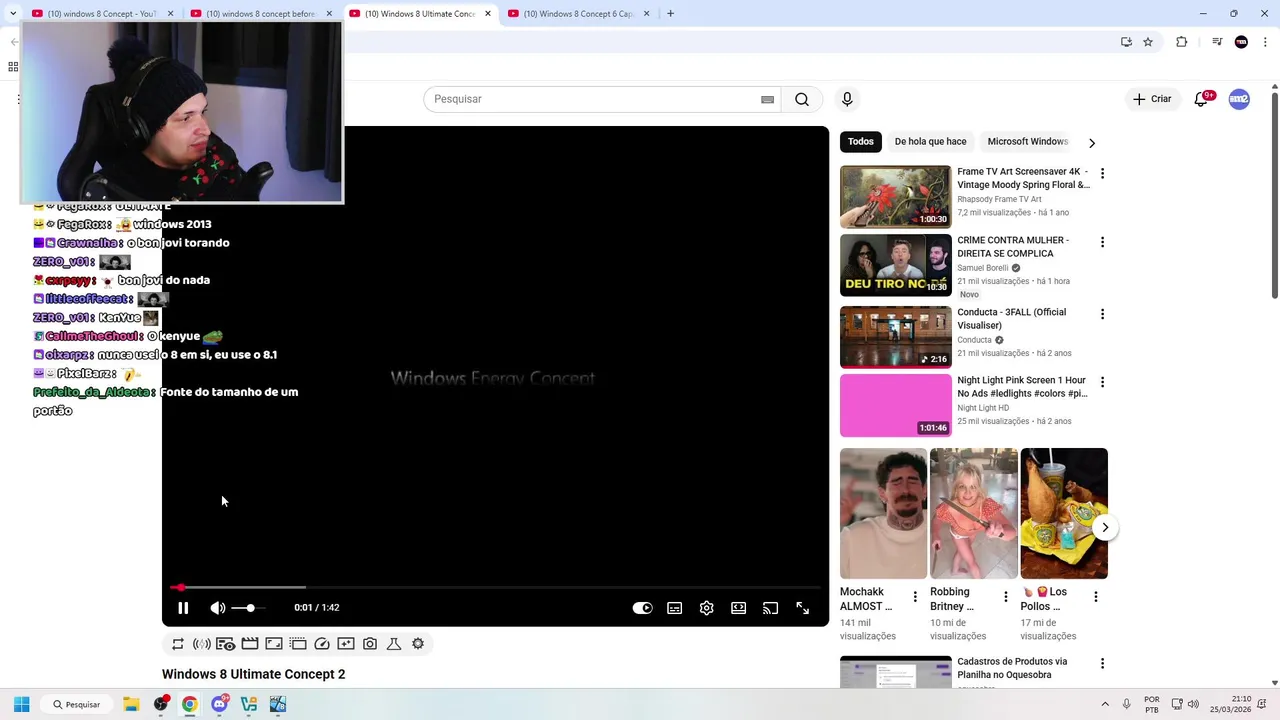The height and width of the screenshot is (720, 1280).
Task: Switch to 'windows 8 concept before' tab
Action: coord(260,14)
